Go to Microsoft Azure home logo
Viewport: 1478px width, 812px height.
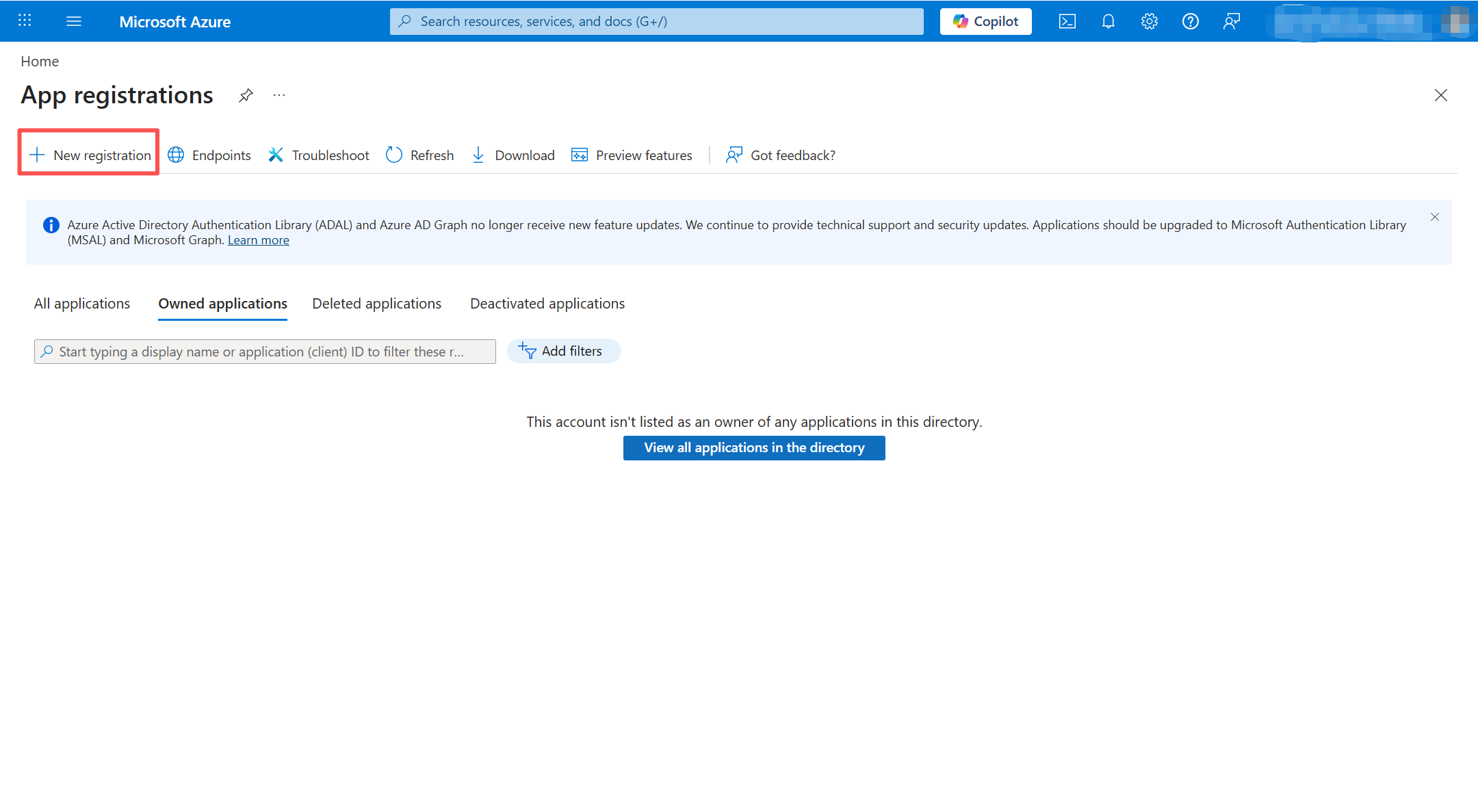click(x=175, y=22)
